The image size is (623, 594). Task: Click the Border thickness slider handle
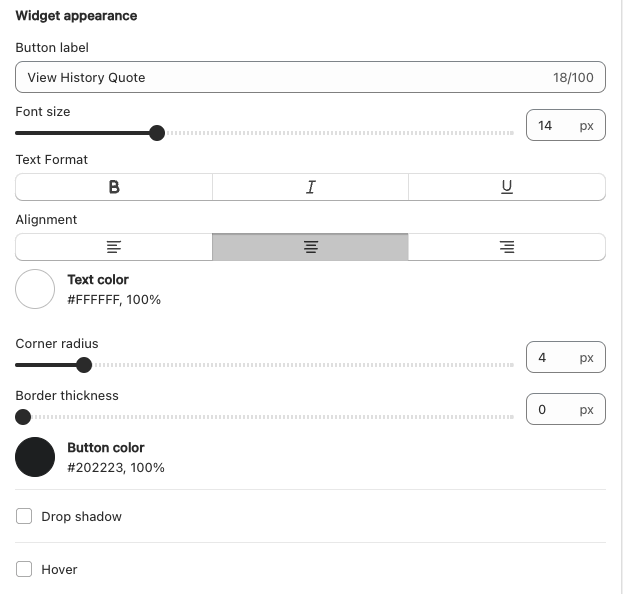click(23, 417)
